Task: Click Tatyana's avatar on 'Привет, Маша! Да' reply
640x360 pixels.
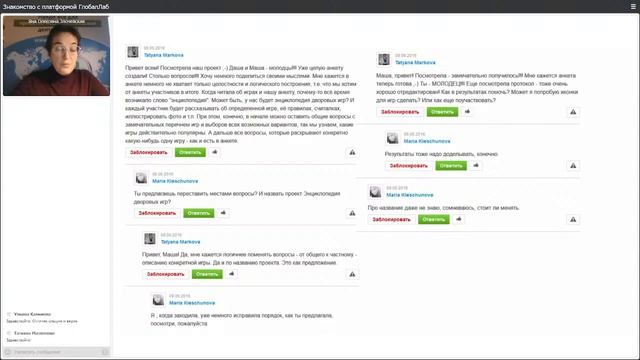Action: click(x=150, y=239)
